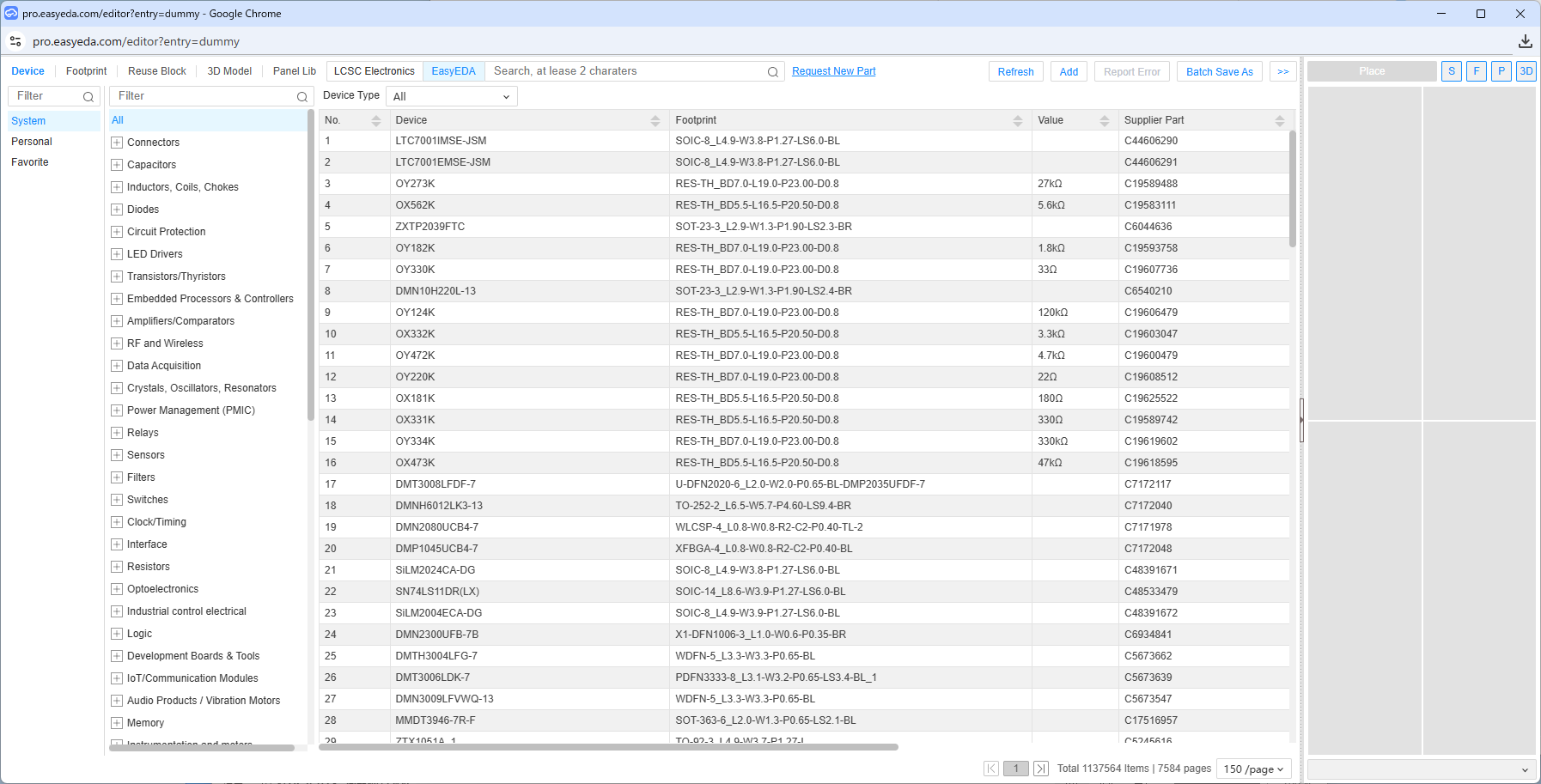Click the site info icon in the address bar
1541x784 pixels.
click(x=15, y=41)
